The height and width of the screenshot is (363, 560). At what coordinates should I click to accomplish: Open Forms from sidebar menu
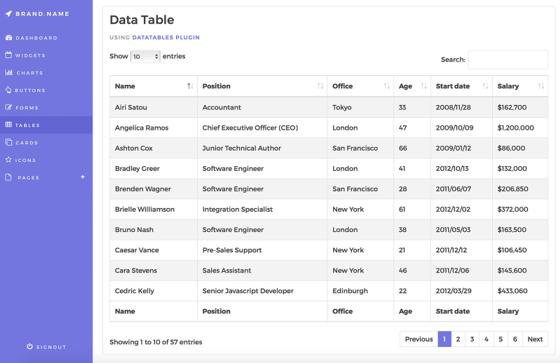tap(46, 108)
